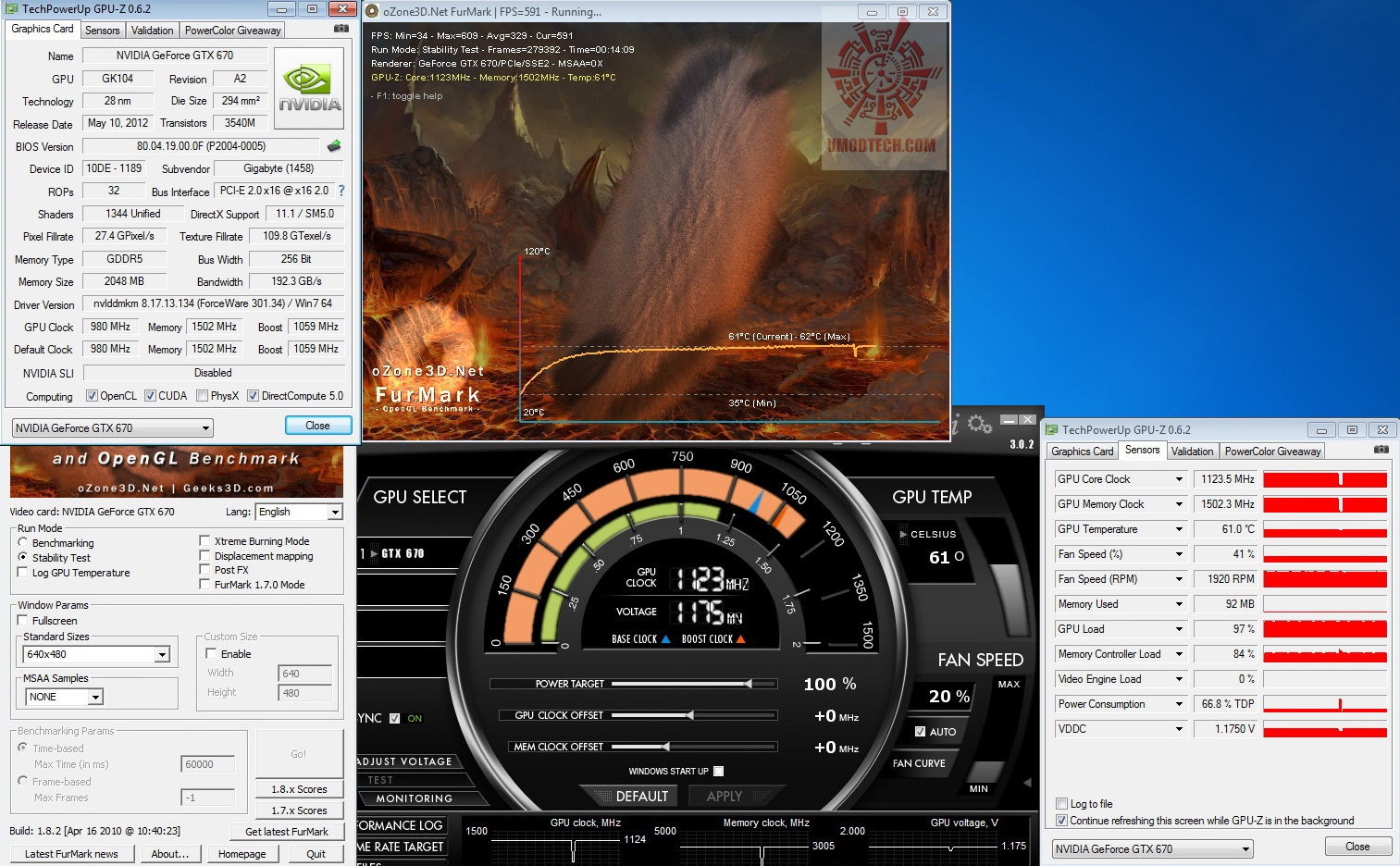Click the FurMark render window title bar icon
Viewport: 1400px width, 866px height.
pyautogui.click(x=372, y=11)
